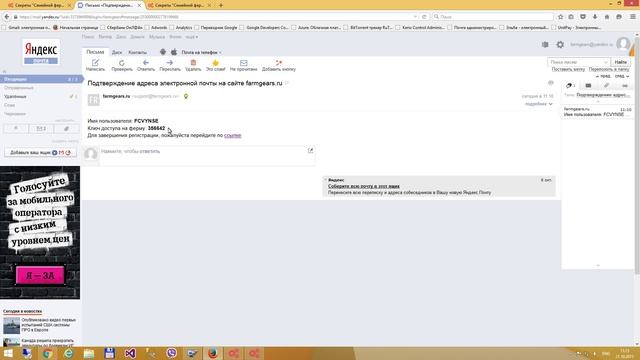Open URL bar history dropdown arrow
The height and width of the screenshot is (360, 640).
415,17
